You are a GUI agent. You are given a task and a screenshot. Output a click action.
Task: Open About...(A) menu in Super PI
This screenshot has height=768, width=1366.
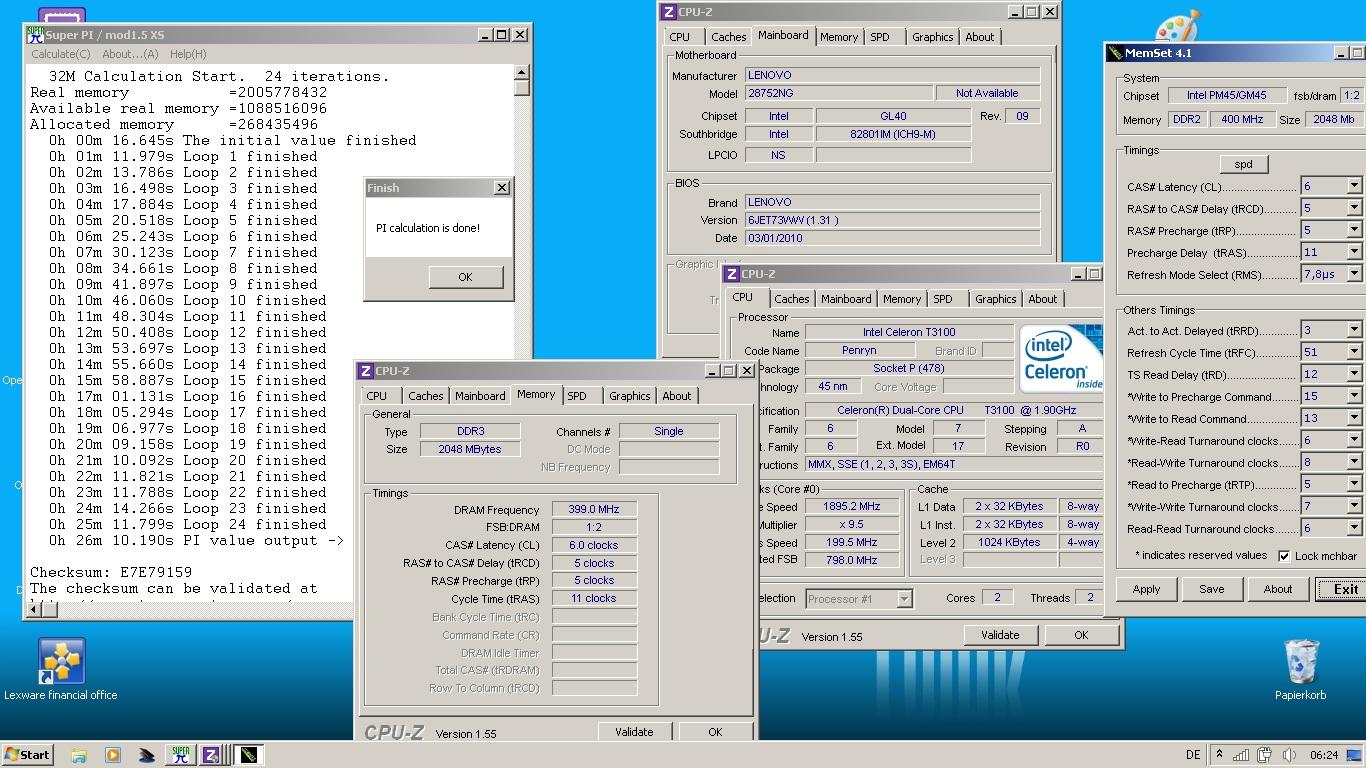click(130, 54)
